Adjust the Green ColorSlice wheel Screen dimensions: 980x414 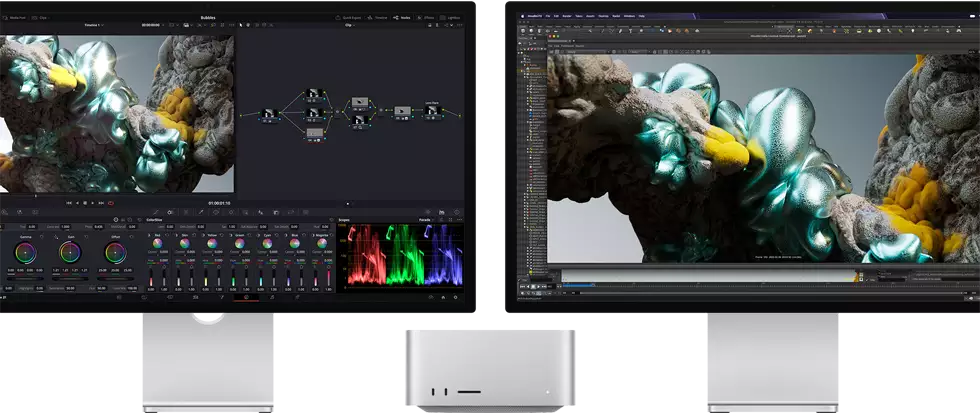[239, 243]
